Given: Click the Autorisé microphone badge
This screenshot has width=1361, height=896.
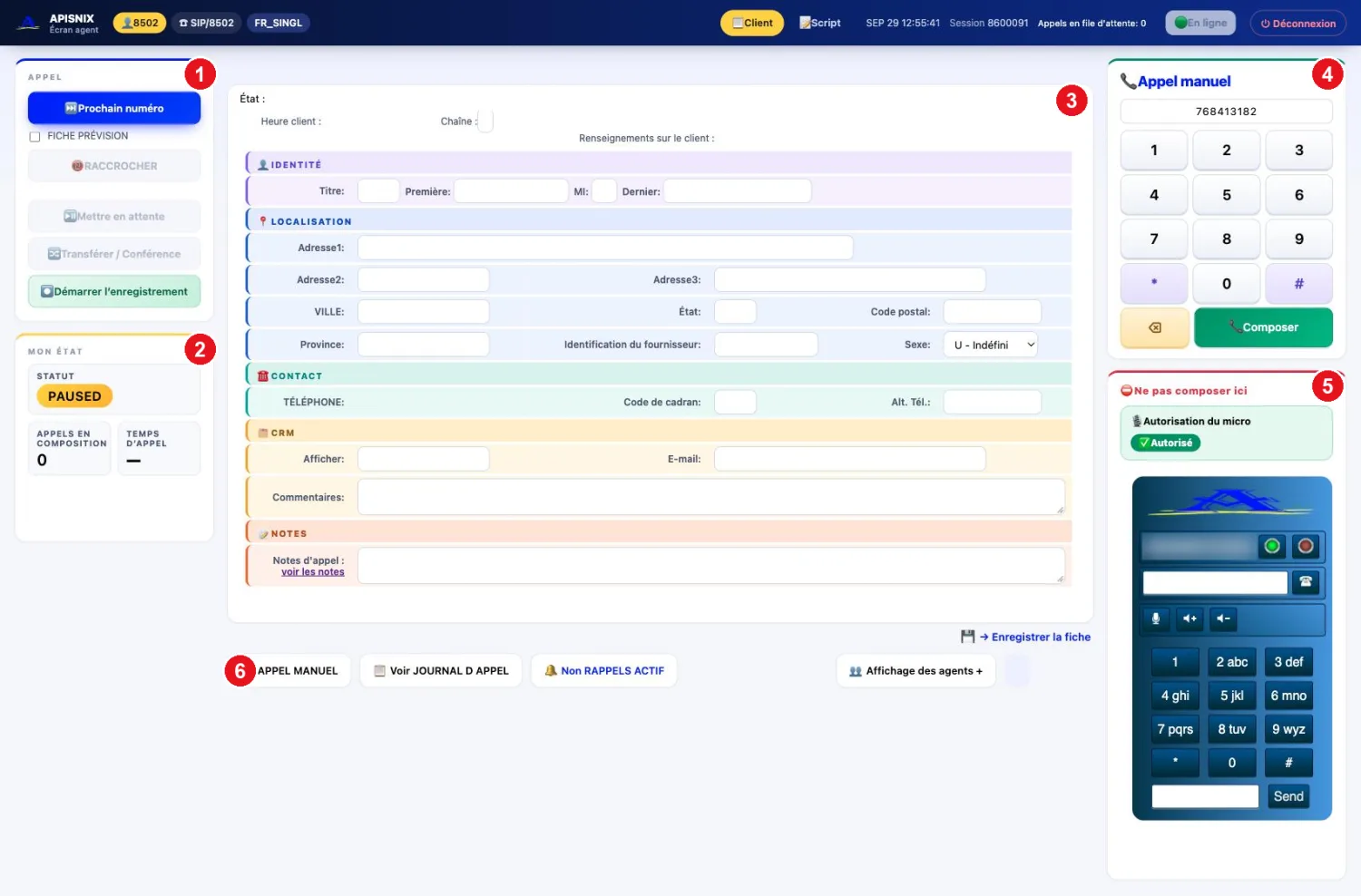Looking at the screenshot, I should [x=1165, y=443].
